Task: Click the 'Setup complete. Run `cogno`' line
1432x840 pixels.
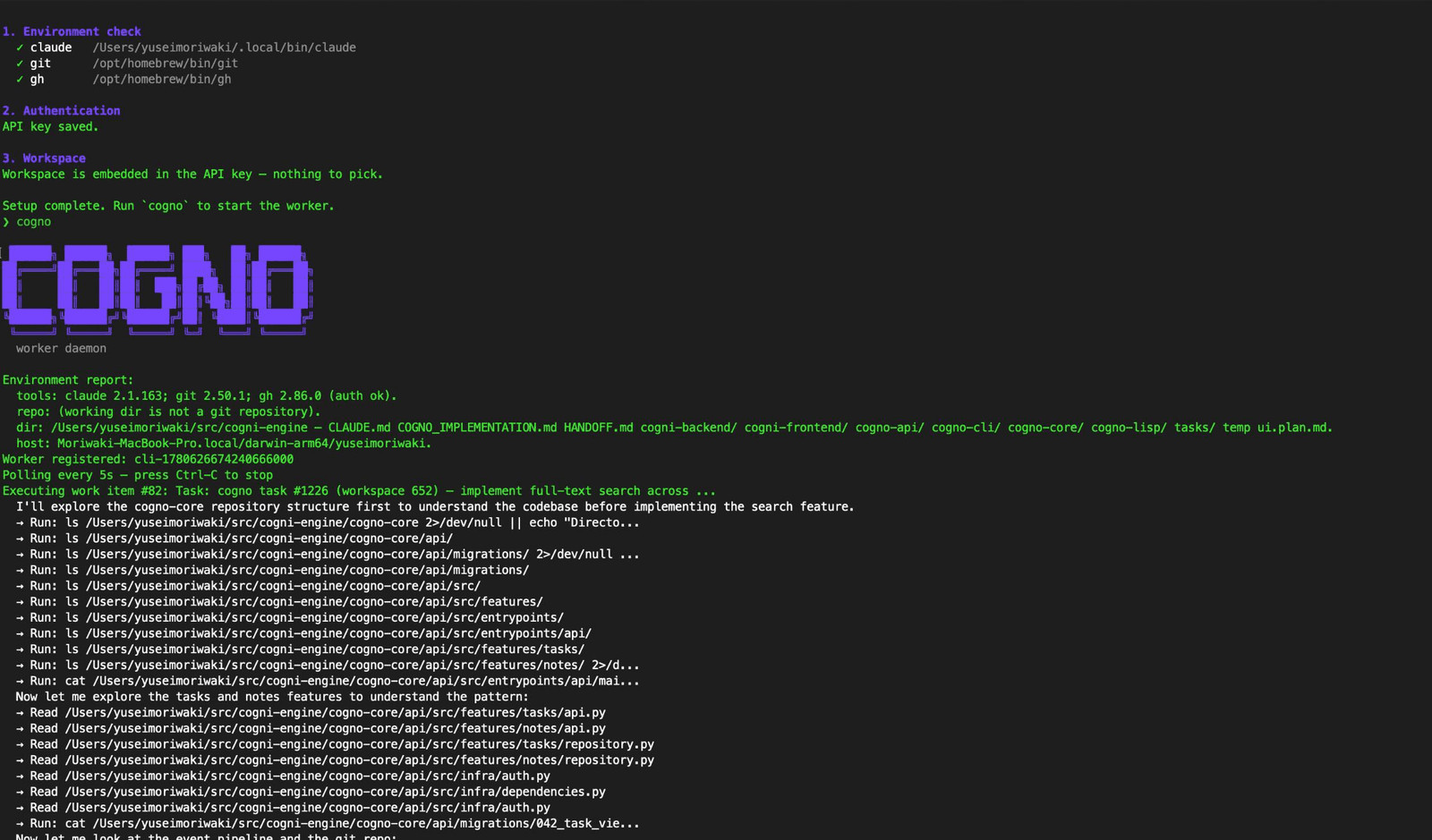Action: tap(168, 206)
